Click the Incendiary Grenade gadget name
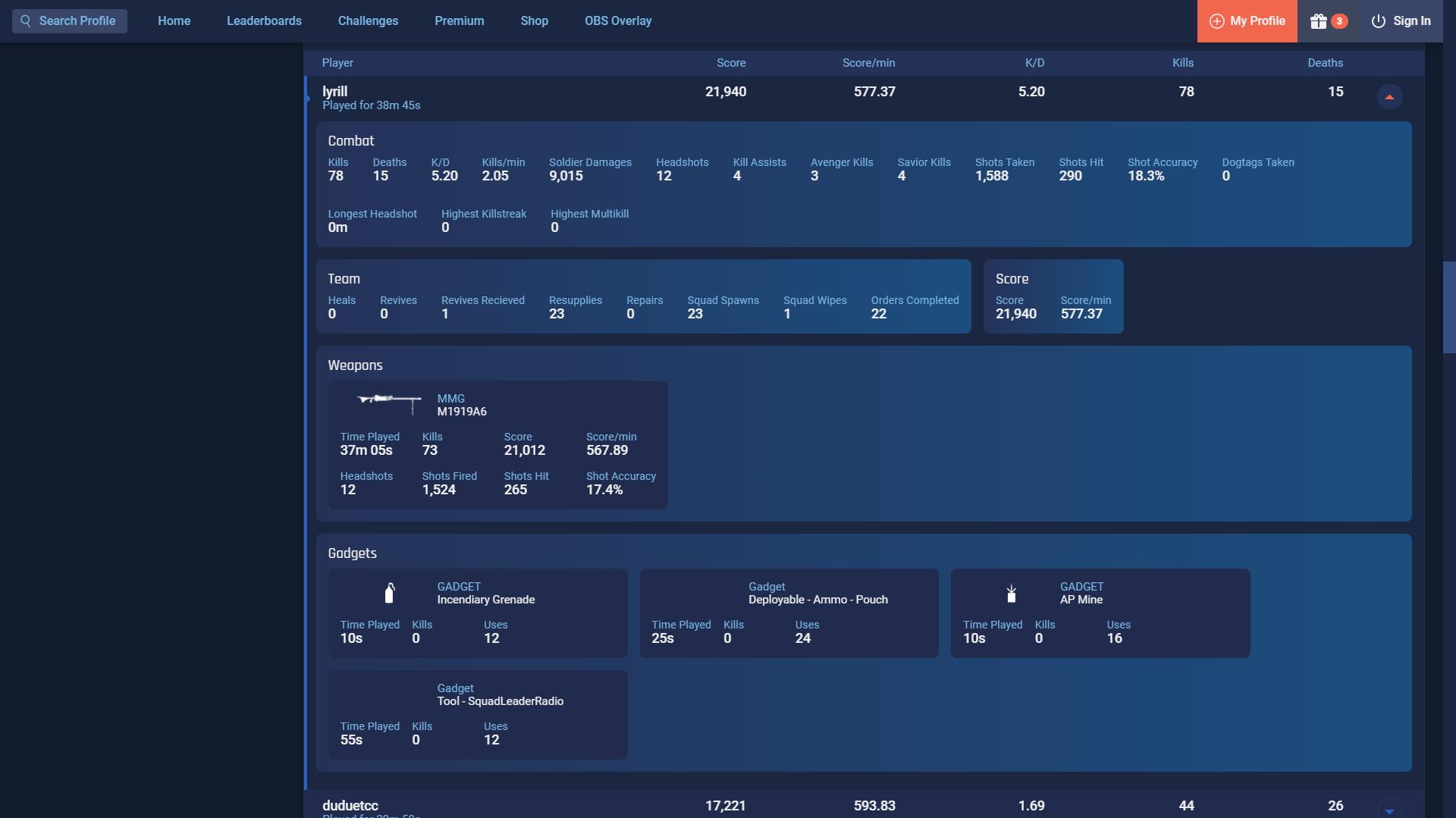Viewport: 1456px width, 818px height. (x=486, y=600)
